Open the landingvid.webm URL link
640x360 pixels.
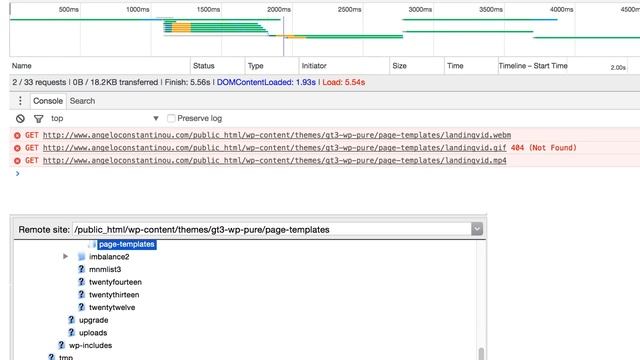(x=277, y=135)
